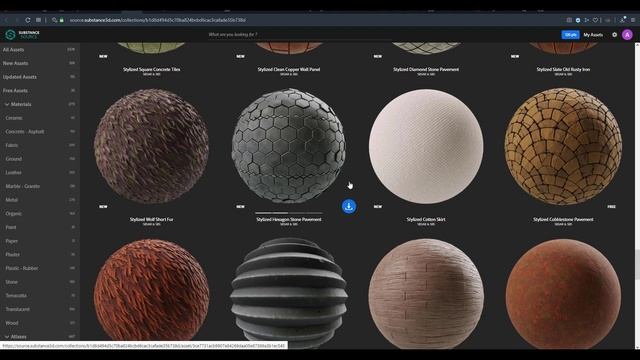Viewport: 640px width, 360px height.
Task: Click the browser profile icon with notification dot
Action: [x=622, y=19]
